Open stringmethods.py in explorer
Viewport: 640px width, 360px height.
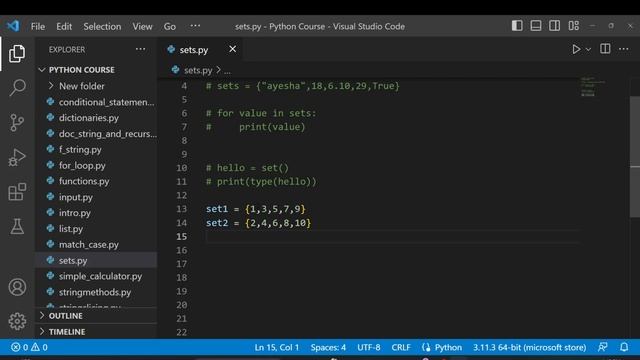point(96,292)
